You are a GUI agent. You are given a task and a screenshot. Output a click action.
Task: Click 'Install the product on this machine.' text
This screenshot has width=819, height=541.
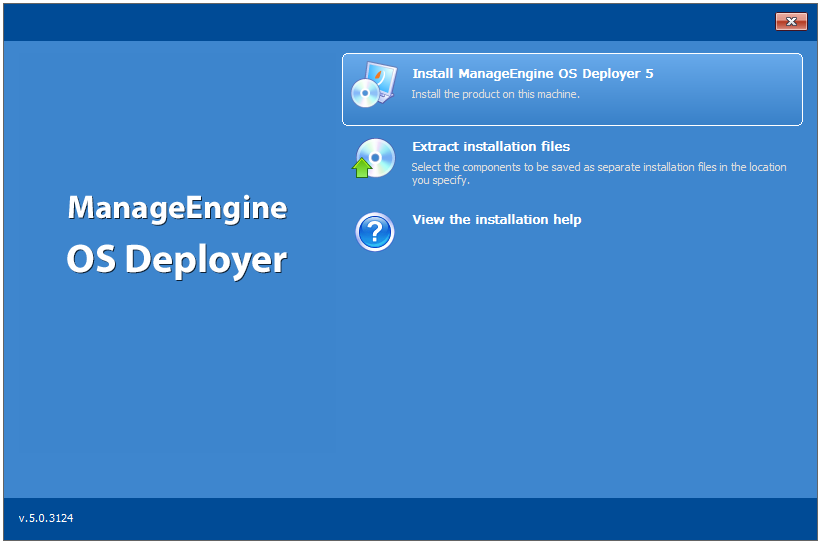[x=495, y=95]
